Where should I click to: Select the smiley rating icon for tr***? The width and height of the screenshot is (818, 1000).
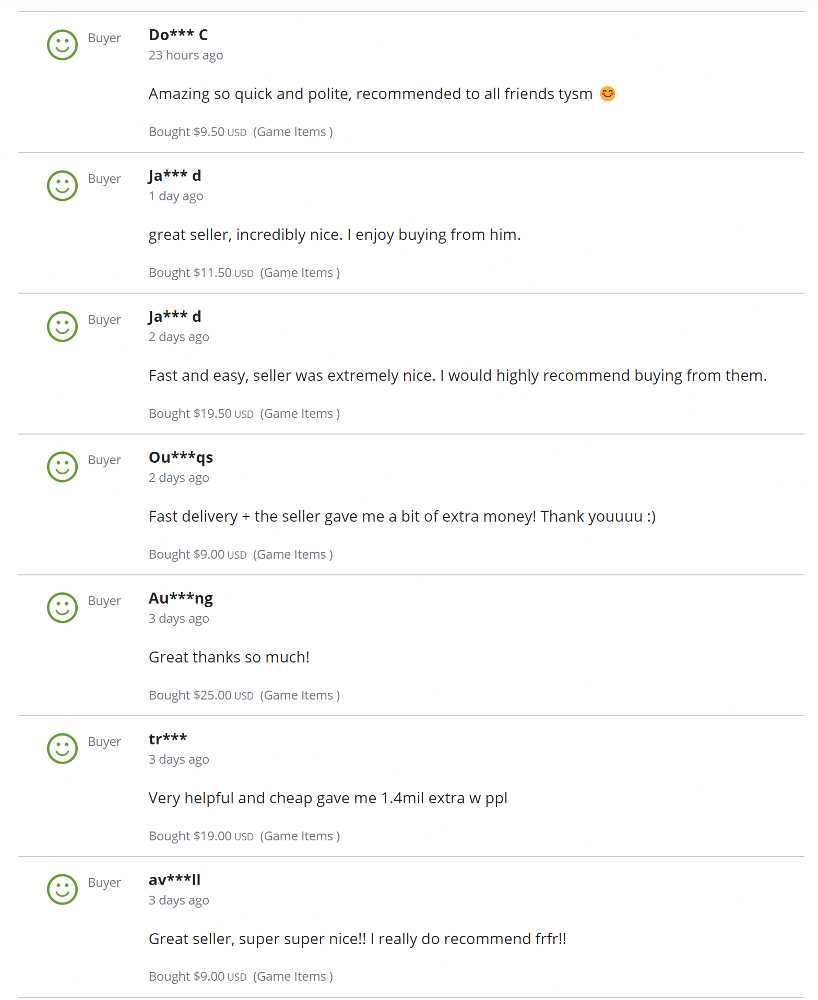[x=62, y=749]
